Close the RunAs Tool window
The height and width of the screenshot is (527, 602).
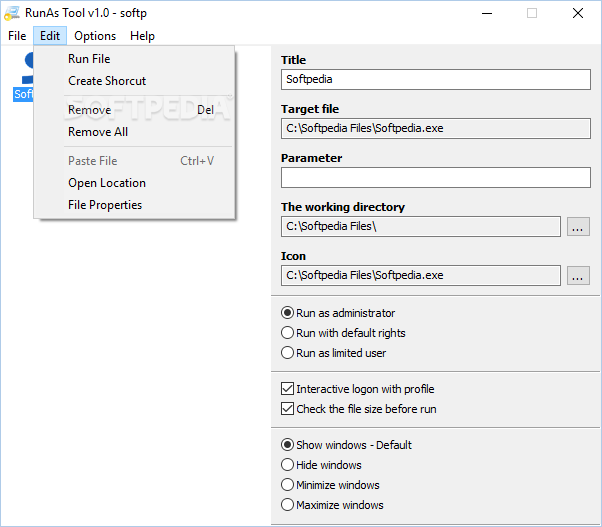tap(578, 13)
